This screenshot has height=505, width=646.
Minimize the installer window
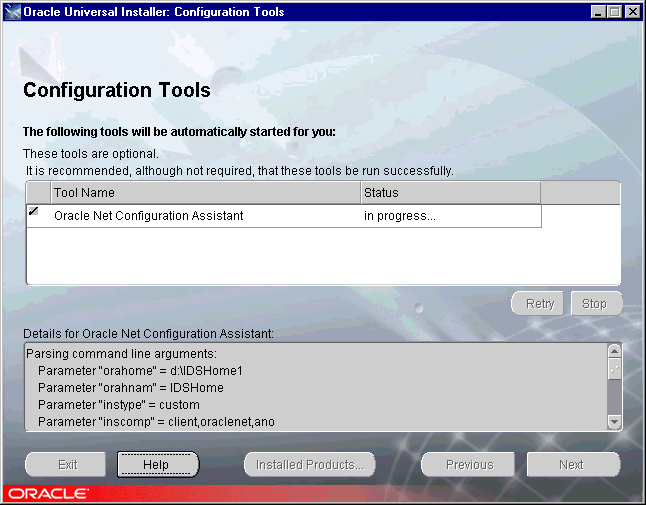click(x=598, y=12)
